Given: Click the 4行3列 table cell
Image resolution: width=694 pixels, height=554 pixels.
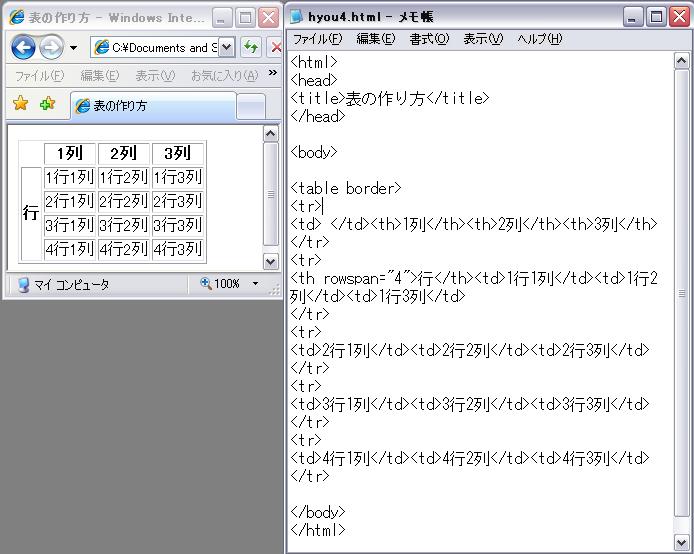Looking at the screenshot, I should (x=177, y=250).
